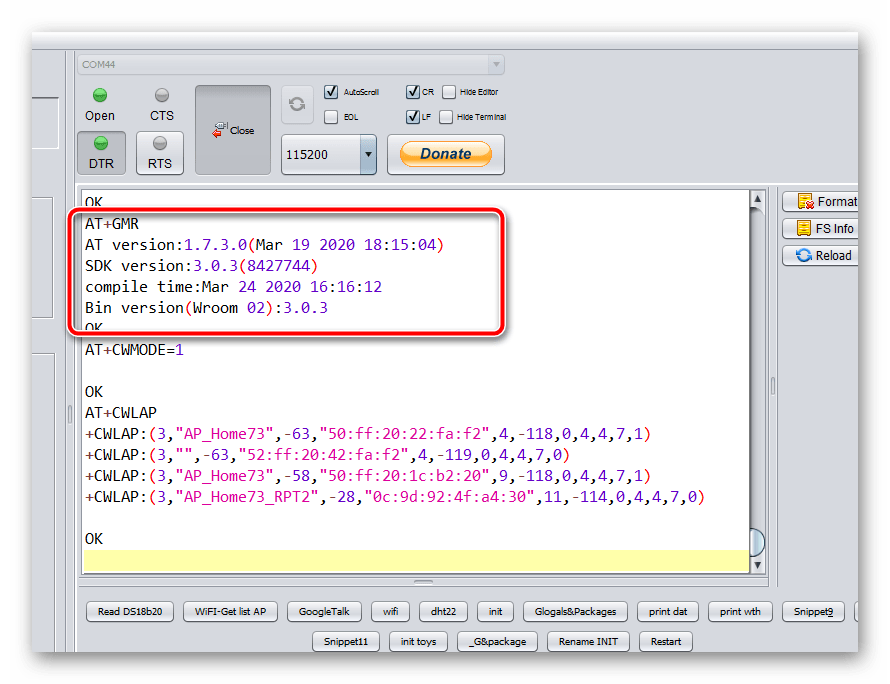Toggle the RTS signal button
The image size is (890, 684).
[x=160, y=152]
